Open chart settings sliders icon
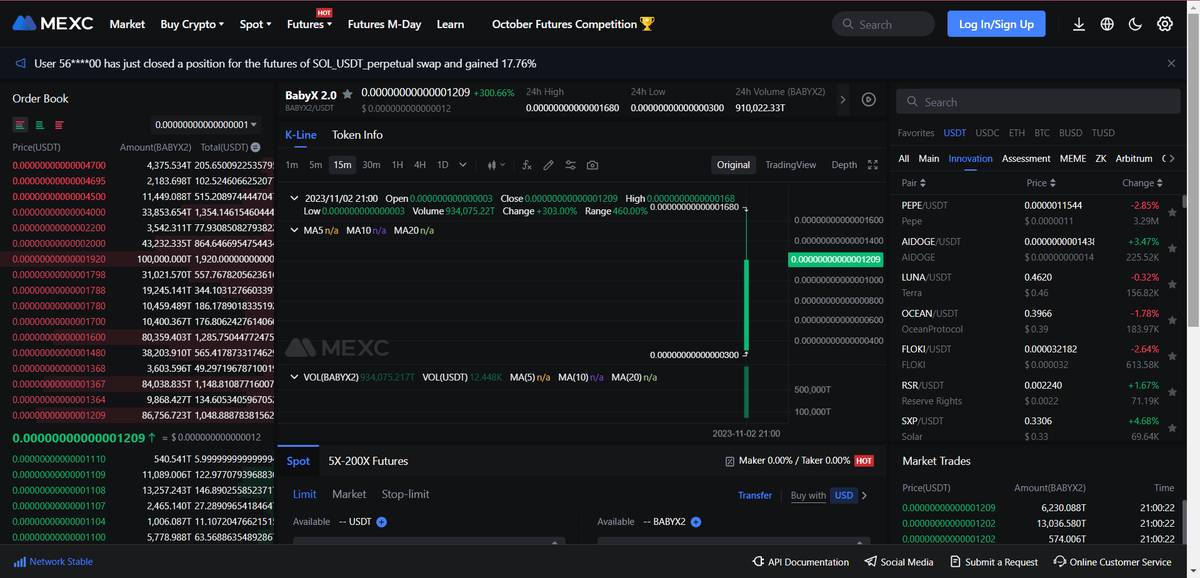1200x578 pixels. (x=570, y=165)
